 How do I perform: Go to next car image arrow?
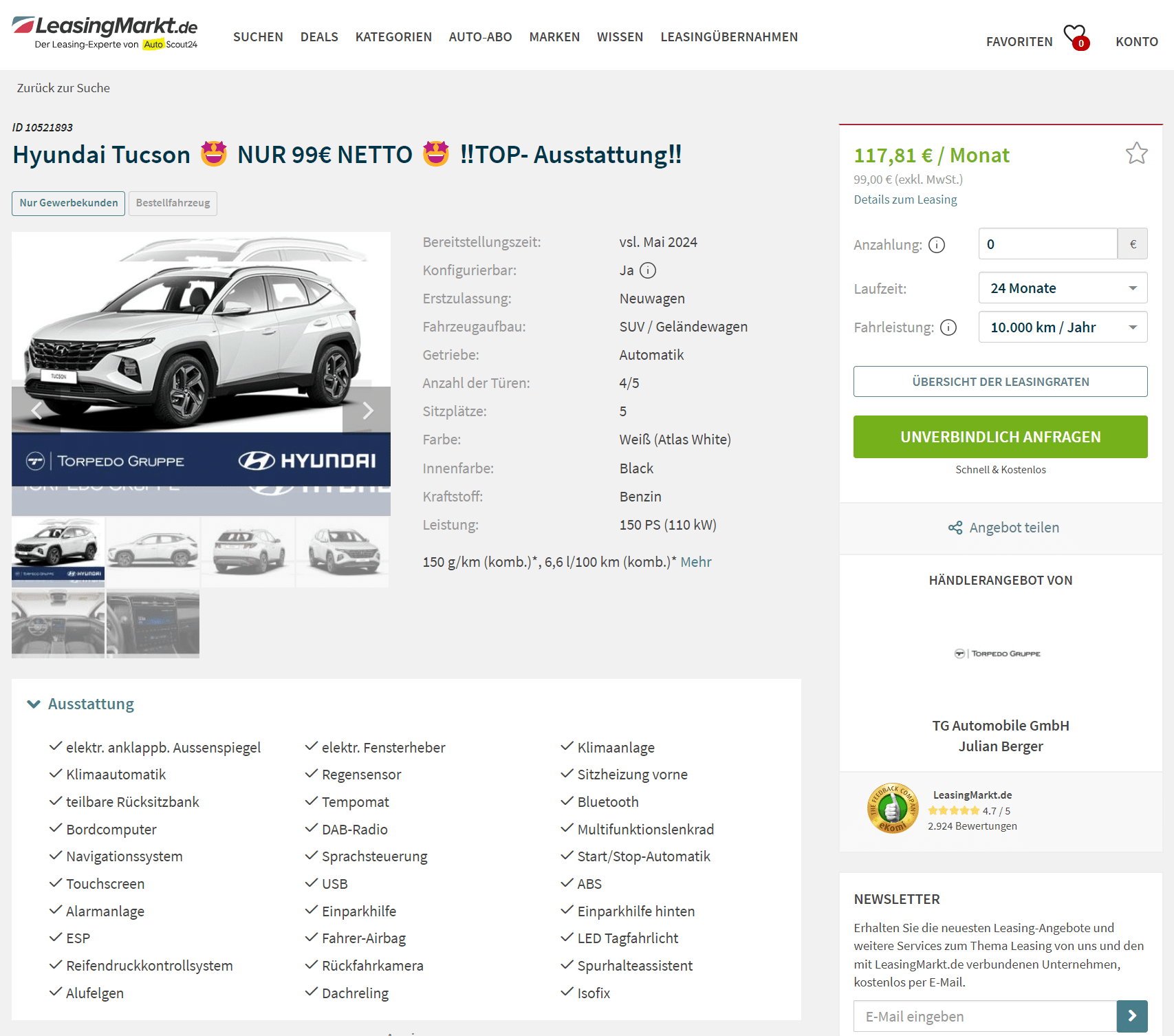[x=367, y=411]
